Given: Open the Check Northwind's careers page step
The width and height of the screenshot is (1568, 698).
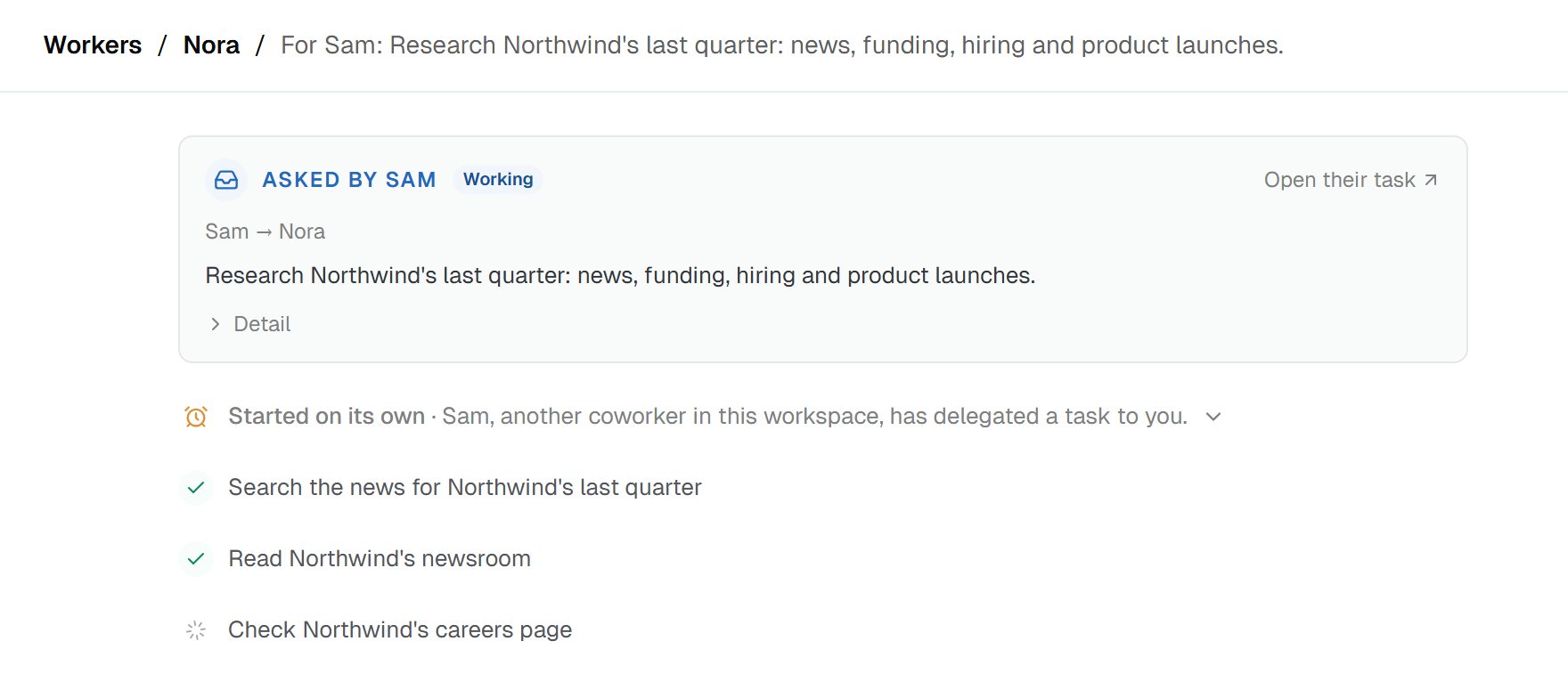Looking at the screenshot, I should (400, 630).
